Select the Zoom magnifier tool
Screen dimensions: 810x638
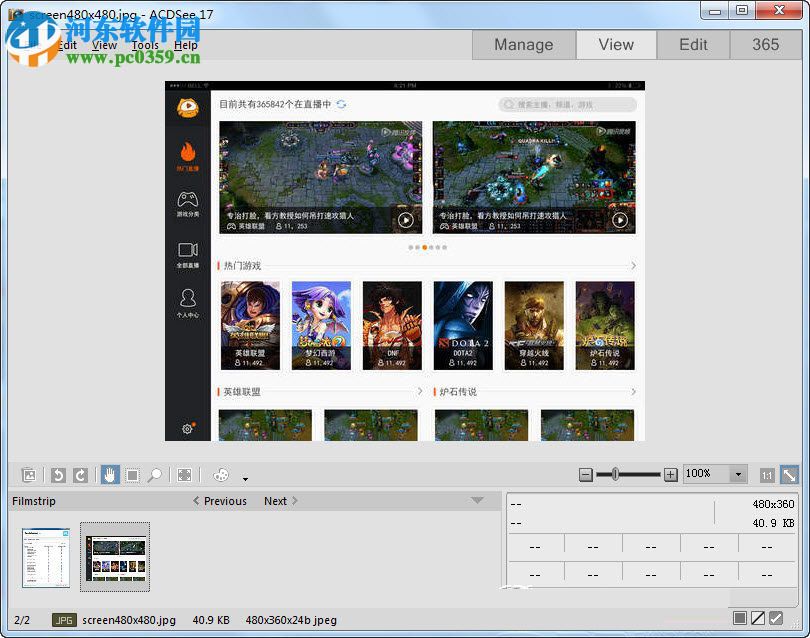[155, 475]
